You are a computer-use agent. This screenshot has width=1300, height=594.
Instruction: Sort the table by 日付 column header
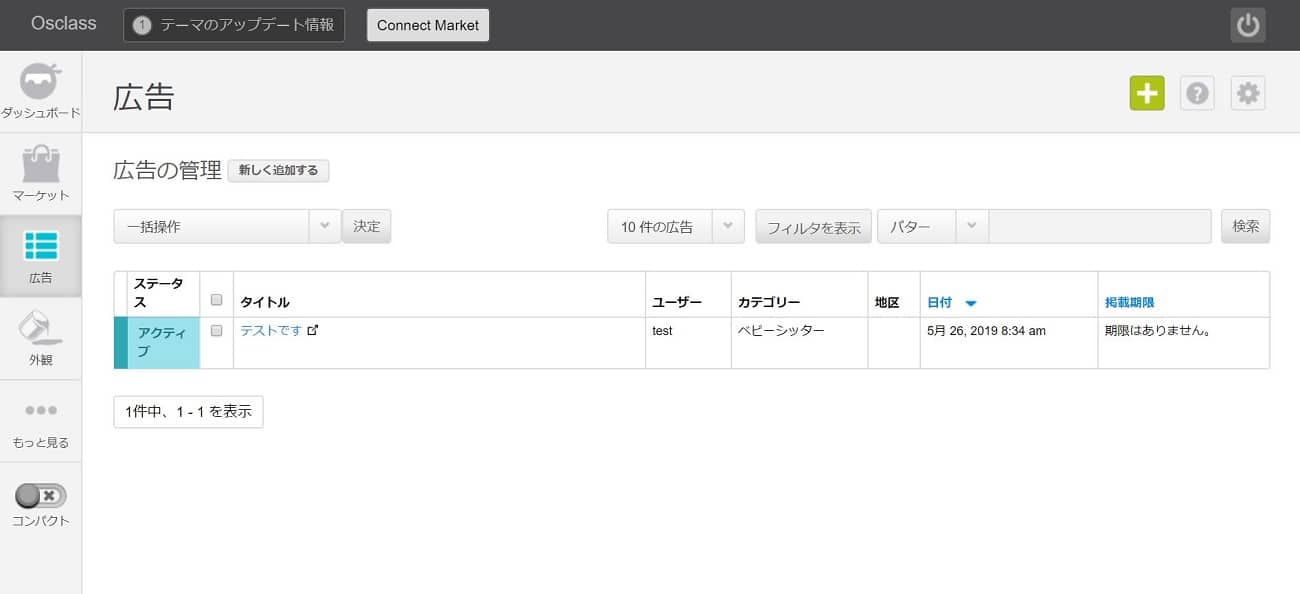(x=940, y=302)
